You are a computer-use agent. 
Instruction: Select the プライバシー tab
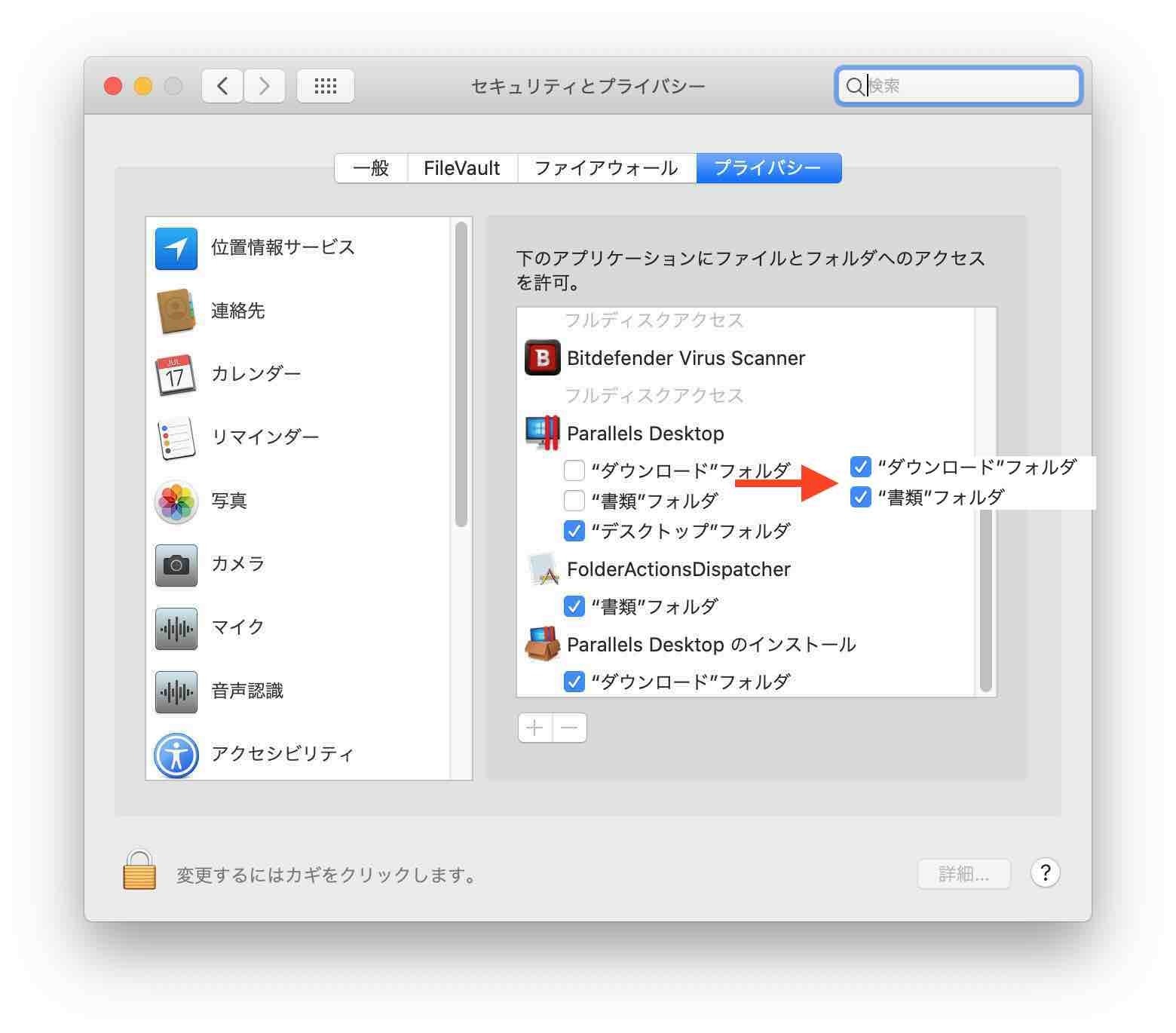coord(768,168)
